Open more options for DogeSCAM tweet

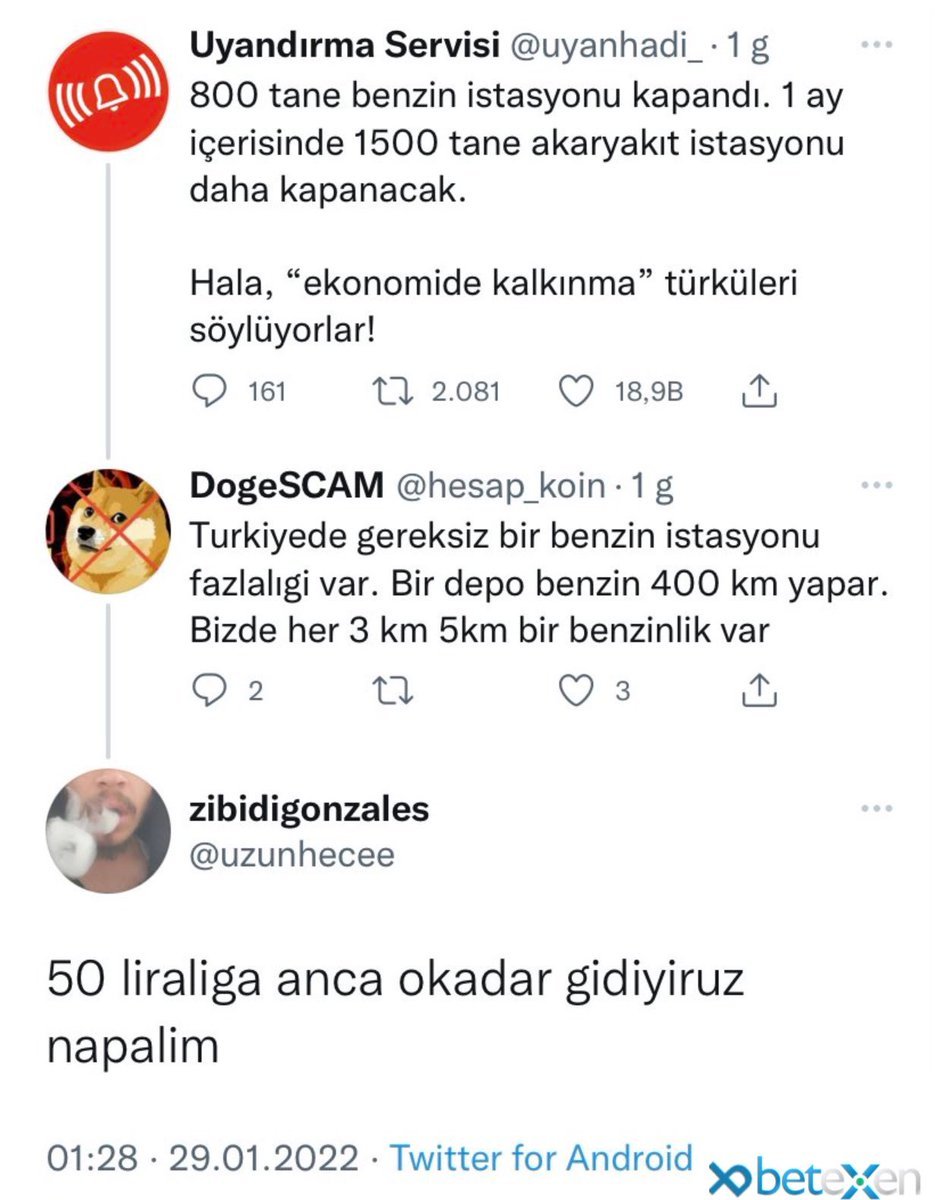875,487
